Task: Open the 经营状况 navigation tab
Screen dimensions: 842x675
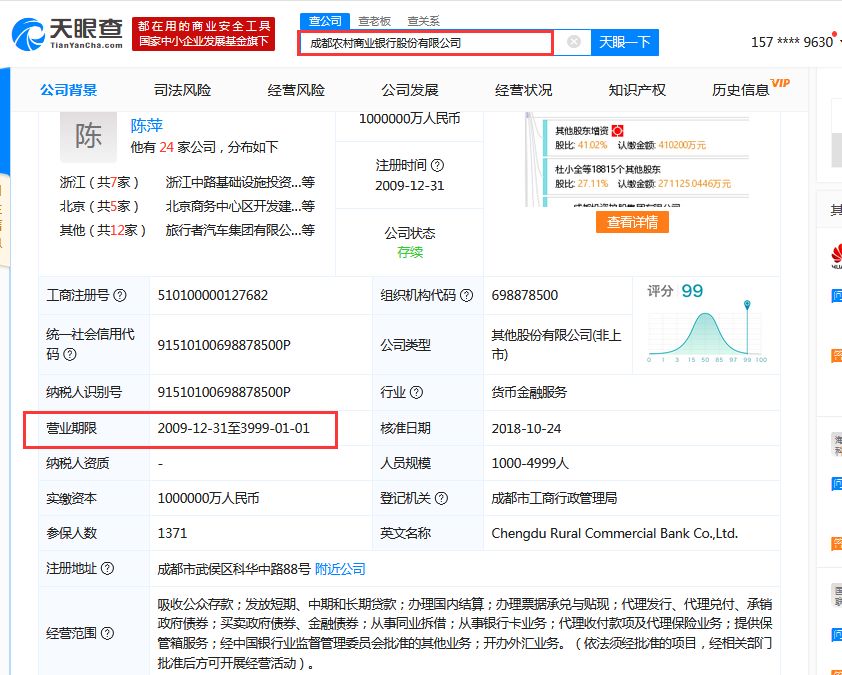Action: click(x=523, y=90)
